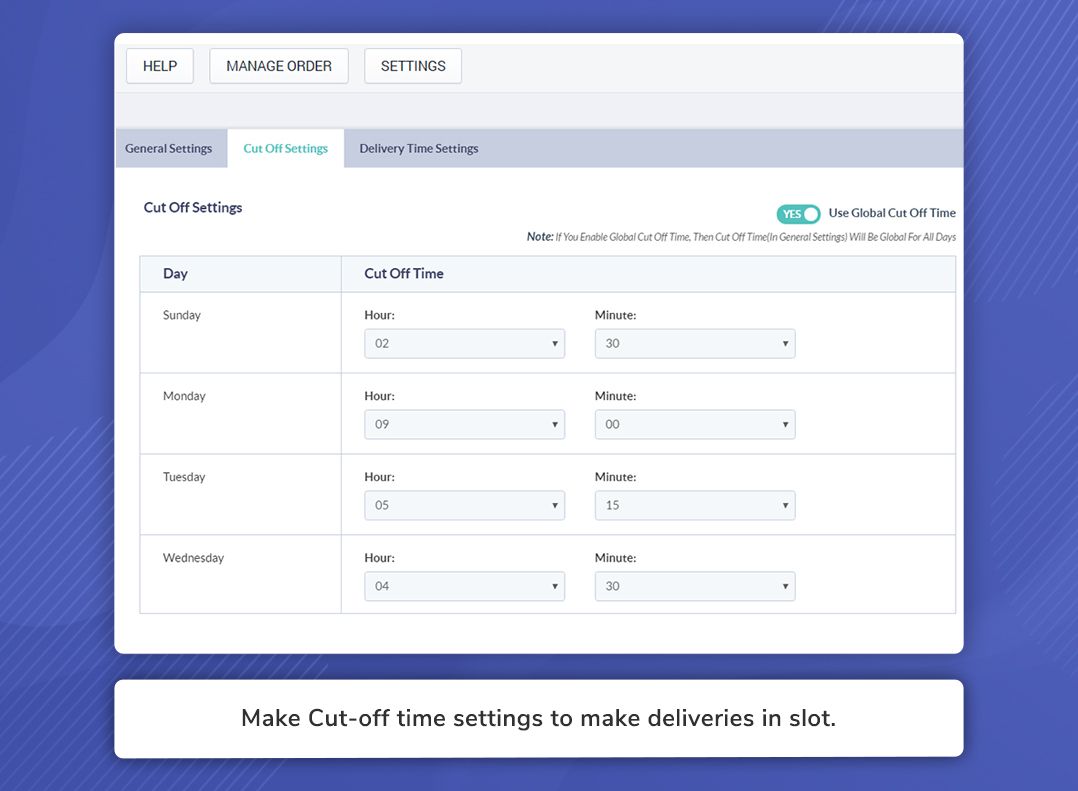Open the Tuesday Minute dropdown
This screenshot has height=791, width=1078.
tap(694, 505)
